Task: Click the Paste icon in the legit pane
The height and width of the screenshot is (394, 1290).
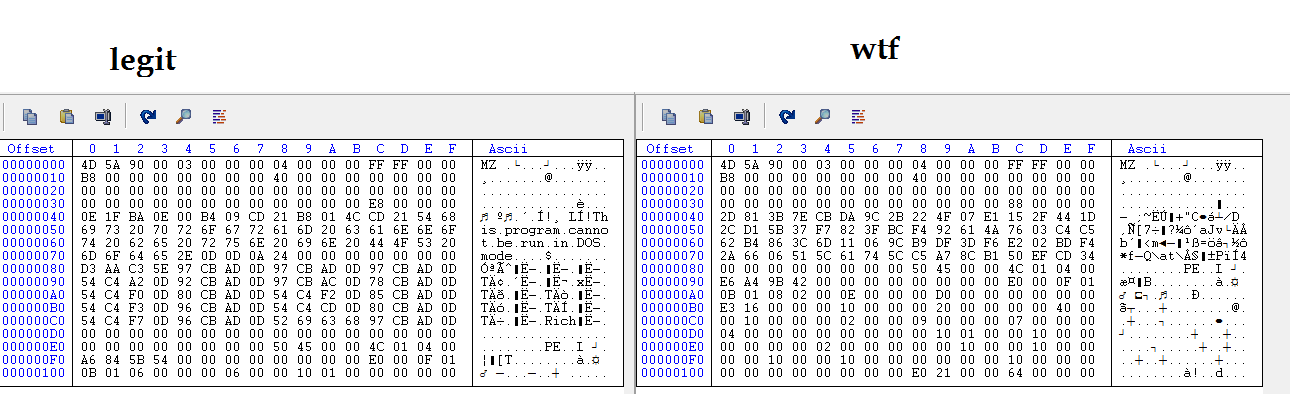Action: [x=67, y=116]
